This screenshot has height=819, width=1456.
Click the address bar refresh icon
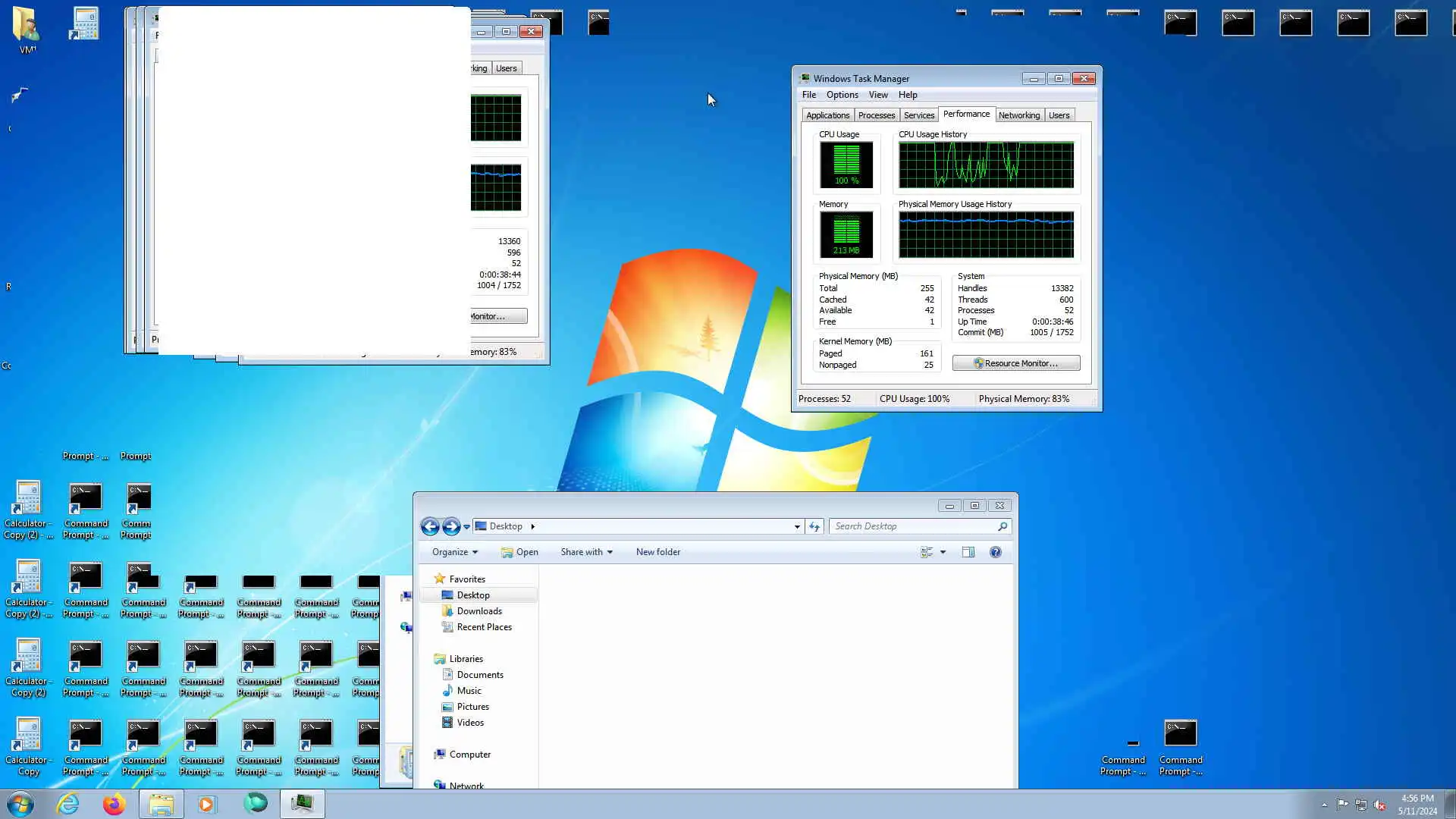(x=814, y=526)
